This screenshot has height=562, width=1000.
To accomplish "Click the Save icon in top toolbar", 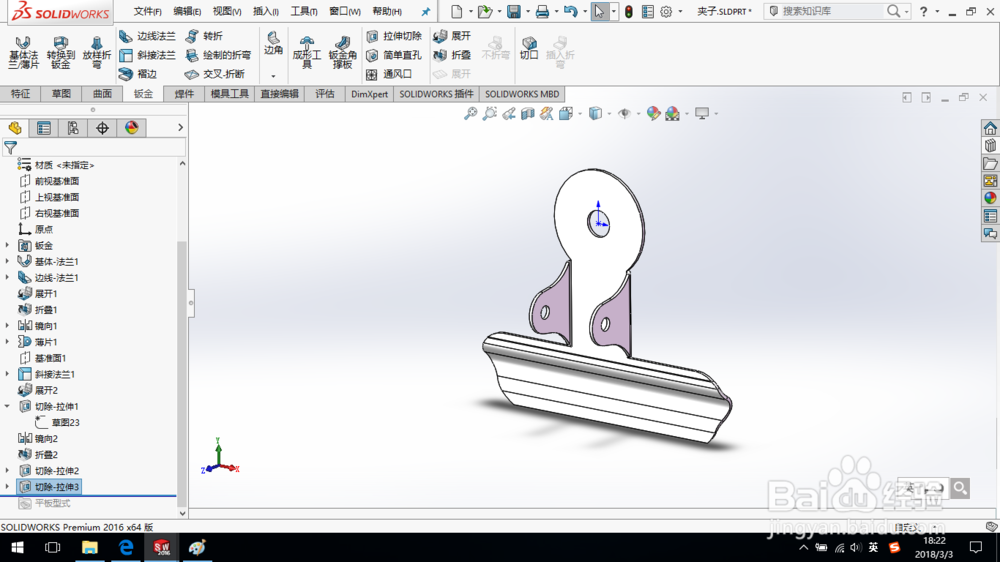I will tap(513, 11).
